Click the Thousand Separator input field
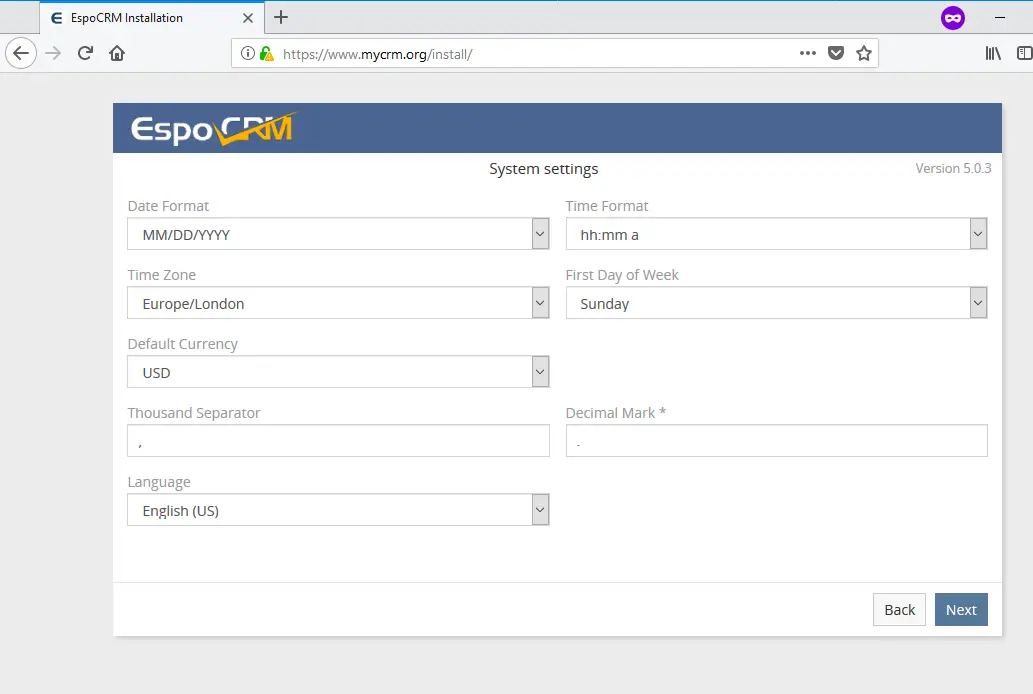1033x694 pixels. (x=338, y=441)
